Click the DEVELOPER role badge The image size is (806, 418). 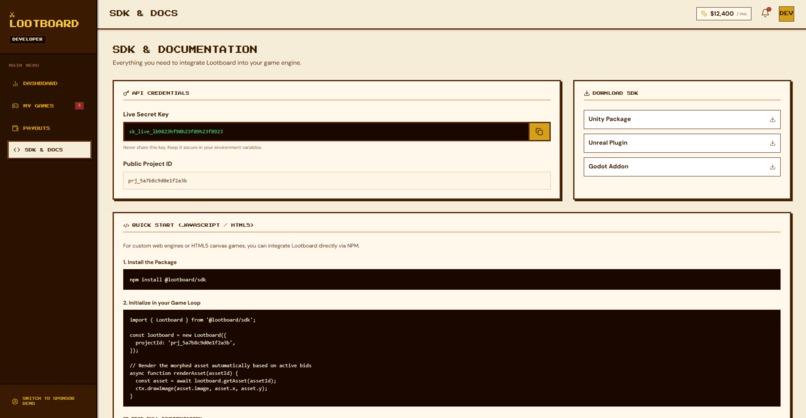[x=27, y=39]
